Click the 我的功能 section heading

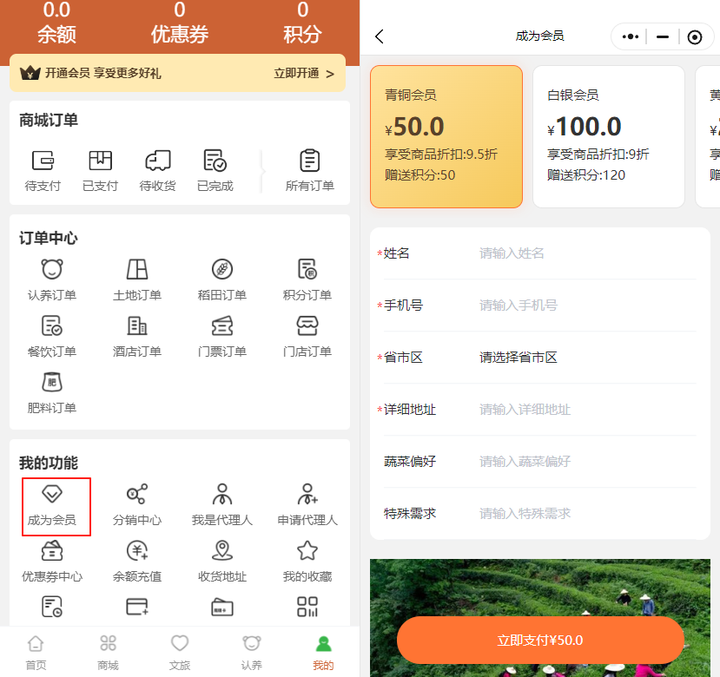pyautogui.click(x=48, y=463)
